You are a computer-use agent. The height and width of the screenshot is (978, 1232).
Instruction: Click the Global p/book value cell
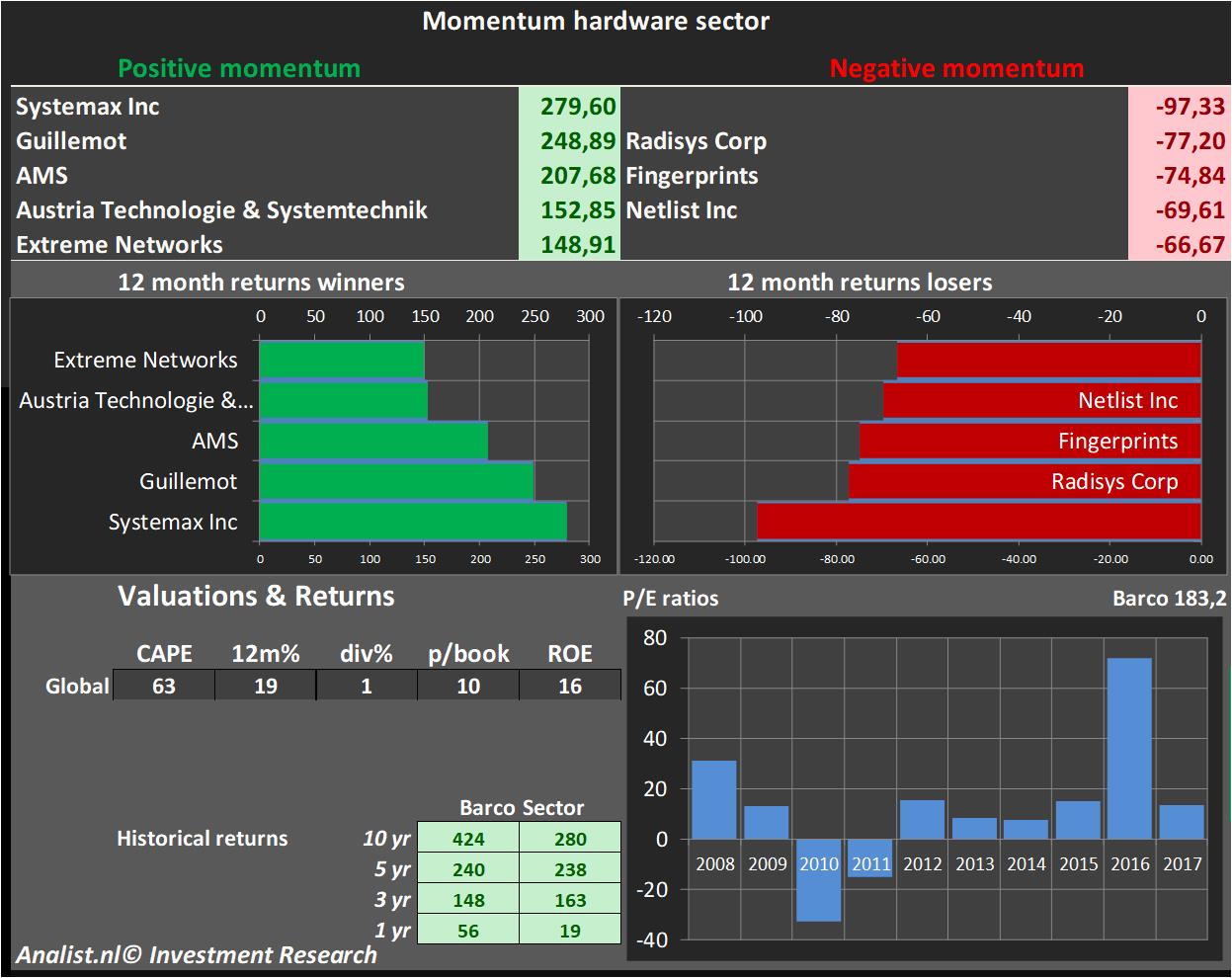click(x=468, y=686)
